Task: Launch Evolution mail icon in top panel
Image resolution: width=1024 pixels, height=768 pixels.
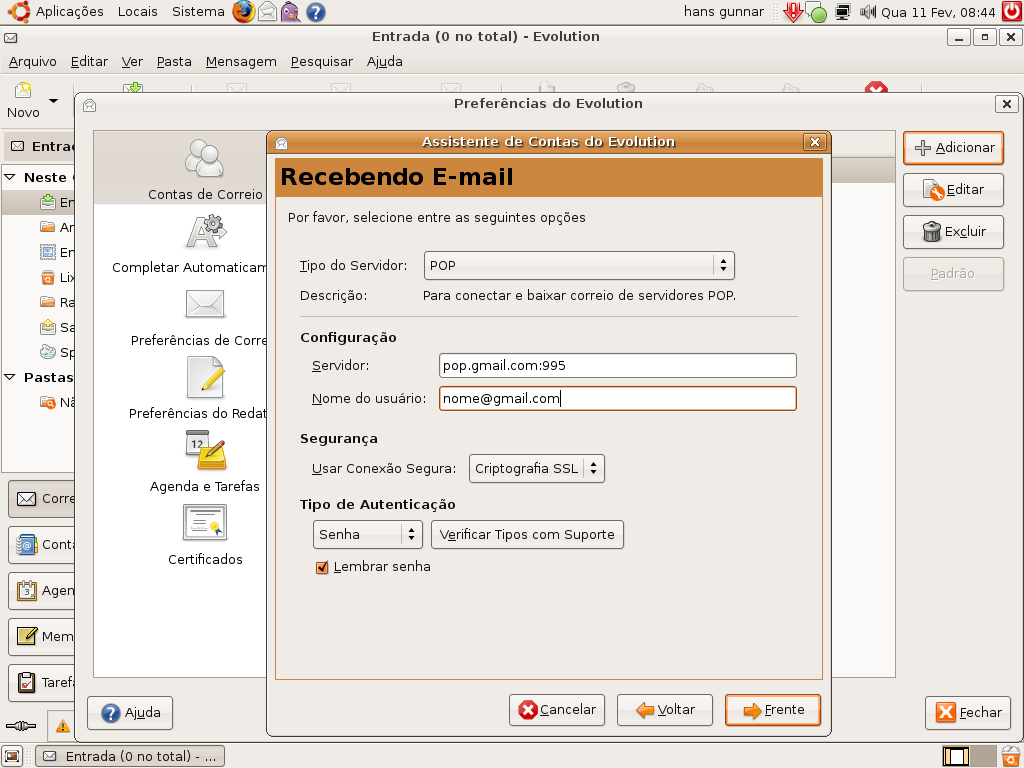Action: click(267, 12)
